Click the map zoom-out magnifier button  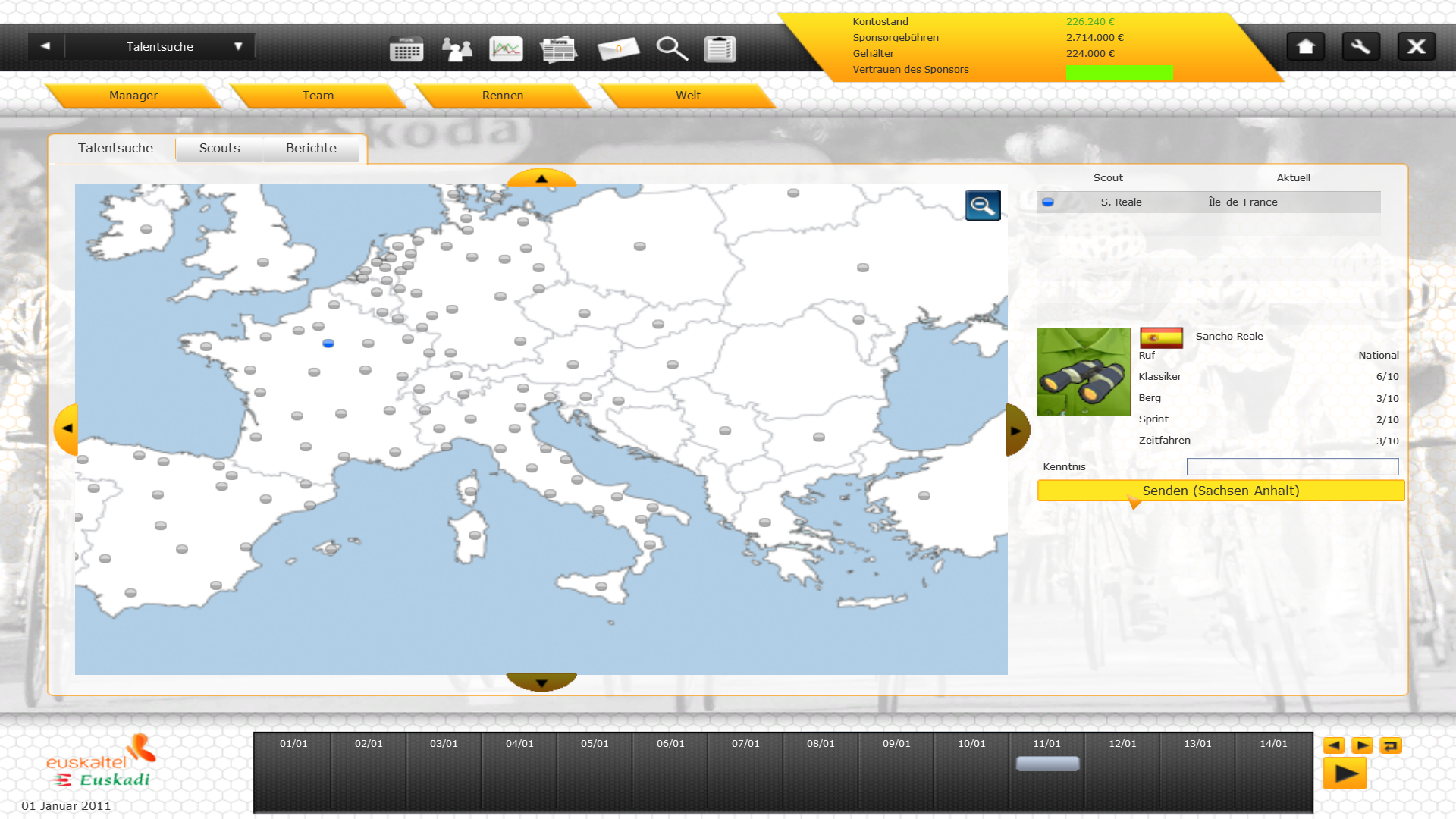pos(983,205)
